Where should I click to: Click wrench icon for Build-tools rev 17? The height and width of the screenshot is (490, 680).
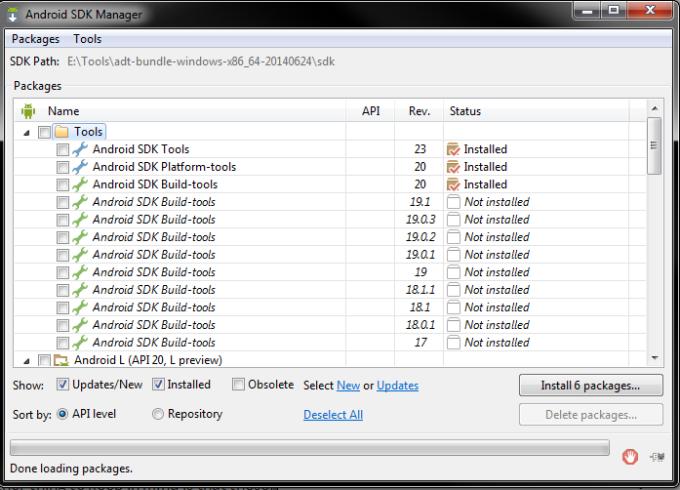tap(80, 343)
